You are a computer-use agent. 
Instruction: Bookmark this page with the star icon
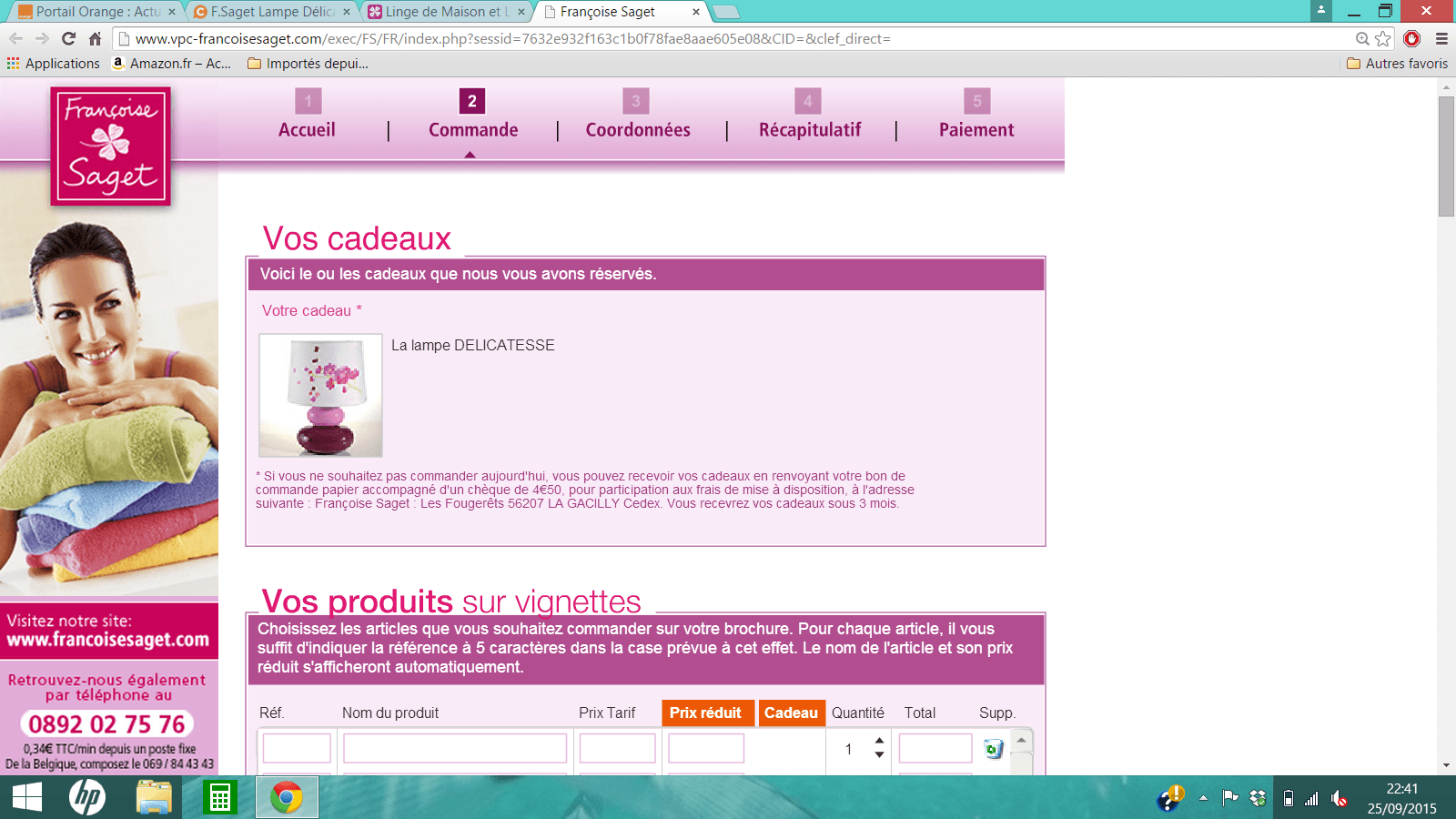pyautogui.click(x=1383, y=38)
